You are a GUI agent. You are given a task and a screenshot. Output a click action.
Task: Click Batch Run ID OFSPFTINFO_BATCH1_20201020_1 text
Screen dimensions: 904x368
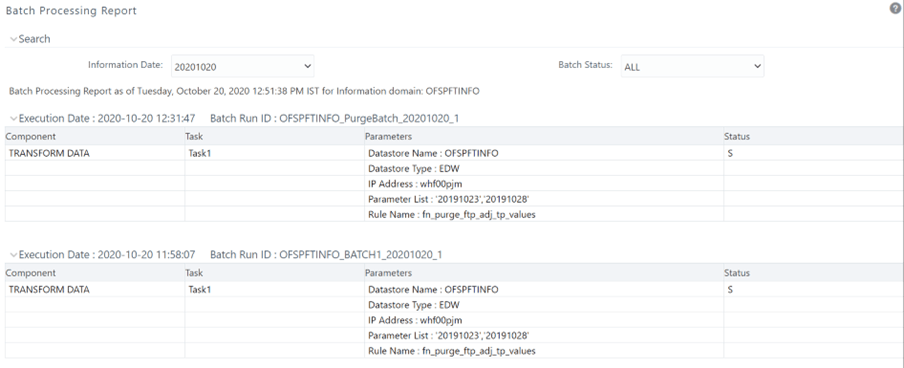click(x=326, y=255)
